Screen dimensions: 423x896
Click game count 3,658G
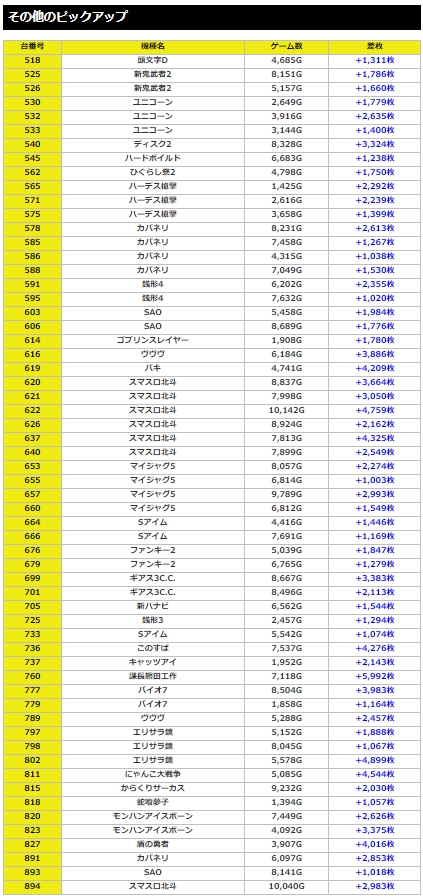(x=287, y=214)
